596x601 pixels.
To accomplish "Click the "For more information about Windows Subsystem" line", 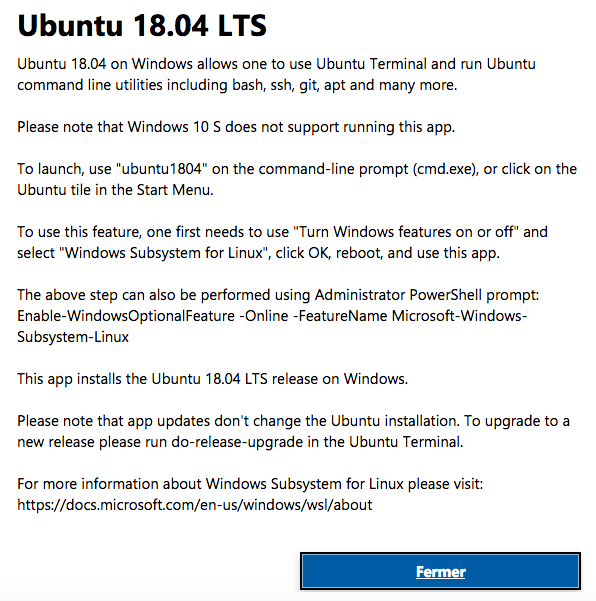I will click(250, 484).
